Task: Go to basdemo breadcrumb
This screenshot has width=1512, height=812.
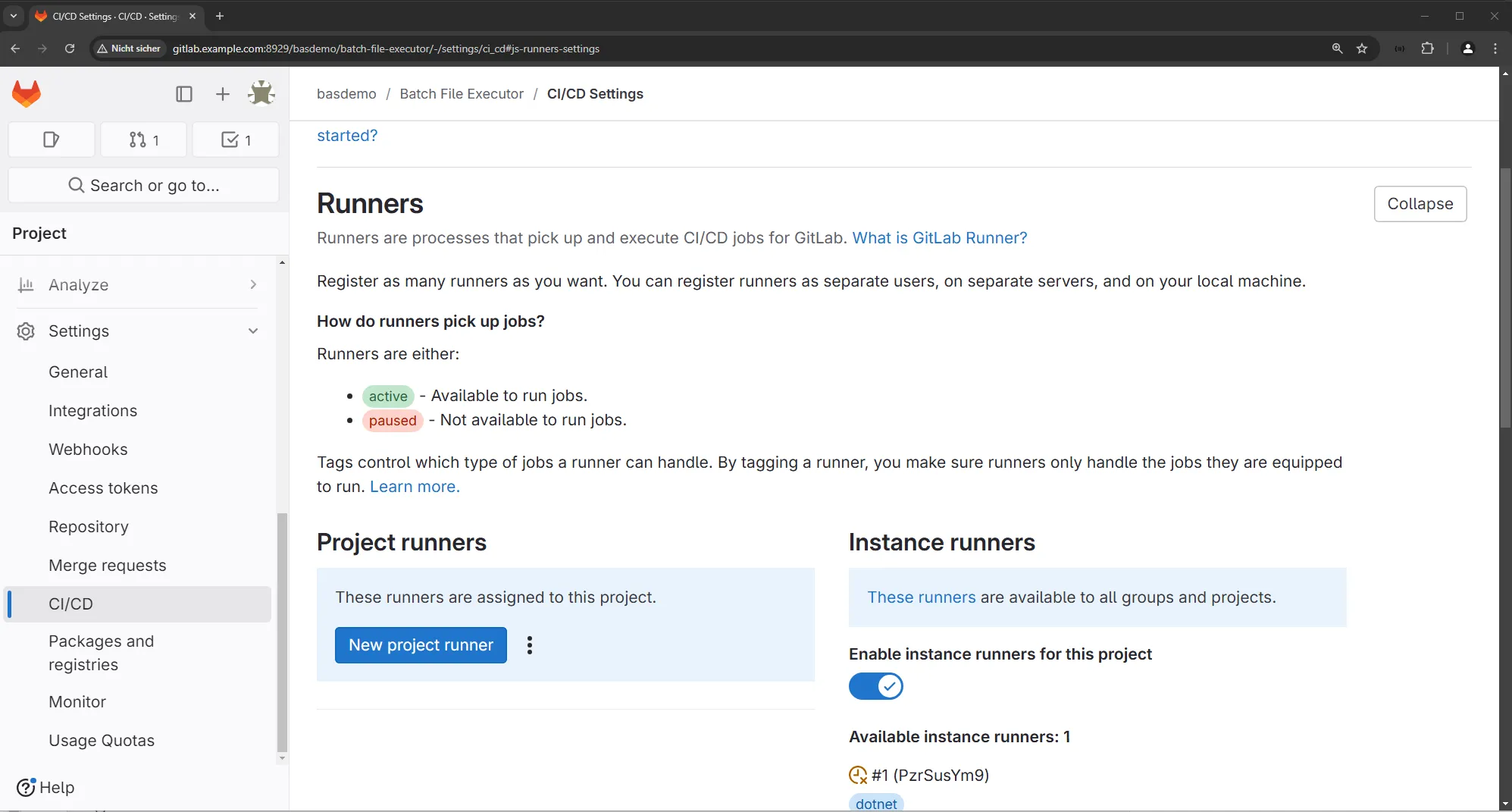Action: point(346,94)
